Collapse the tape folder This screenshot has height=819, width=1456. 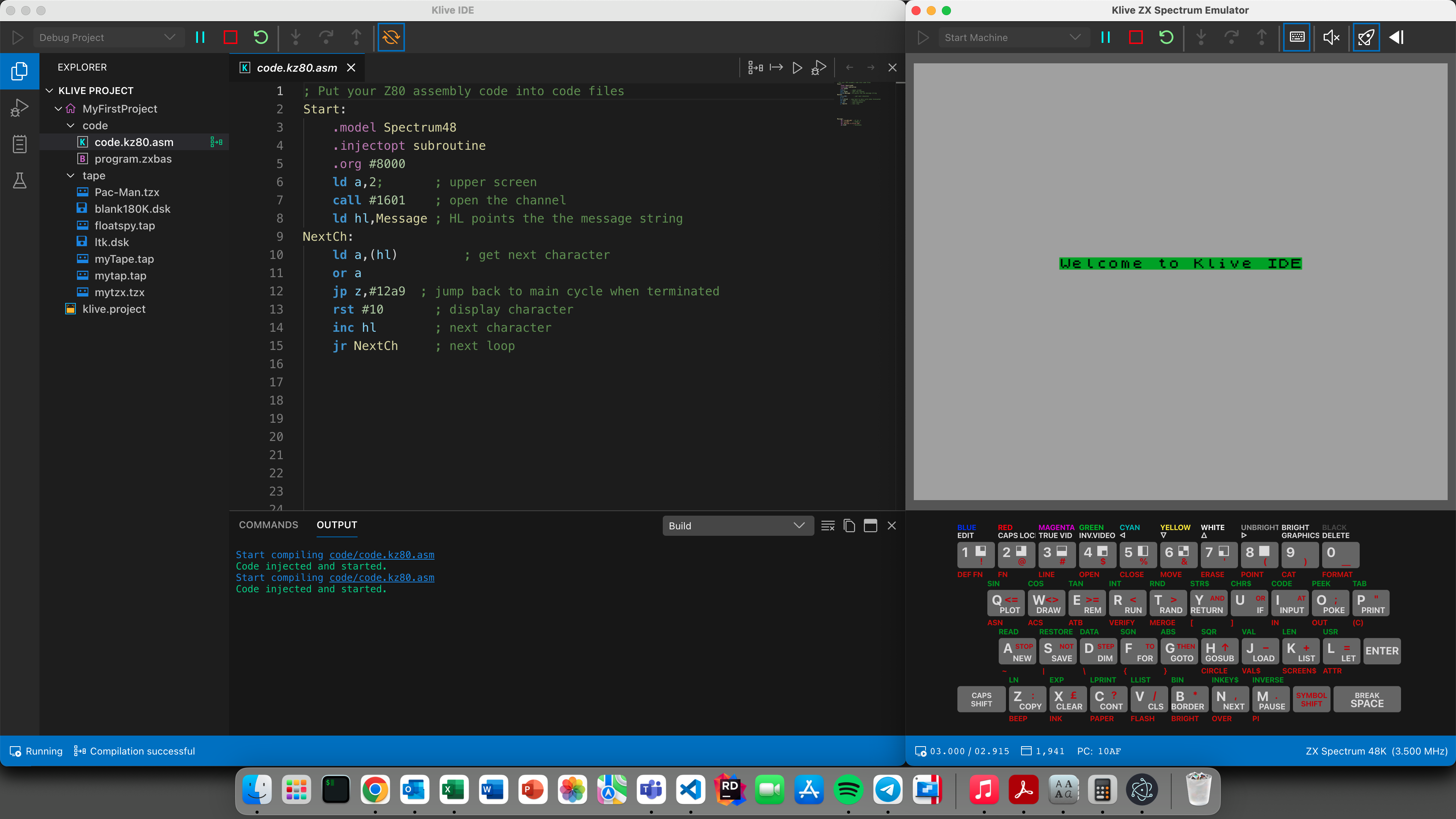coord(71,176)
